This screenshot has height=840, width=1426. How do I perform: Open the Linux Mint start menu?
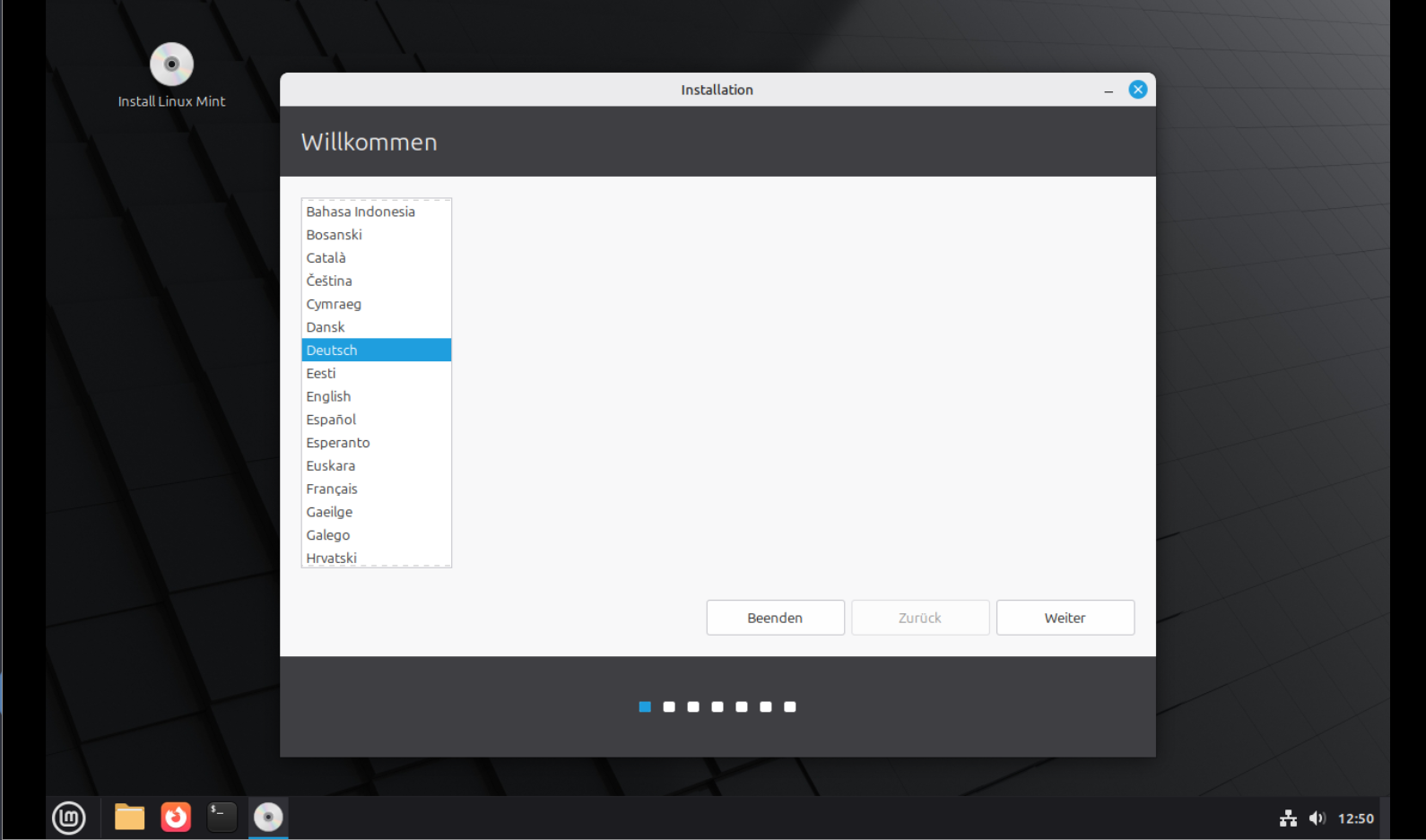[69, 817]
